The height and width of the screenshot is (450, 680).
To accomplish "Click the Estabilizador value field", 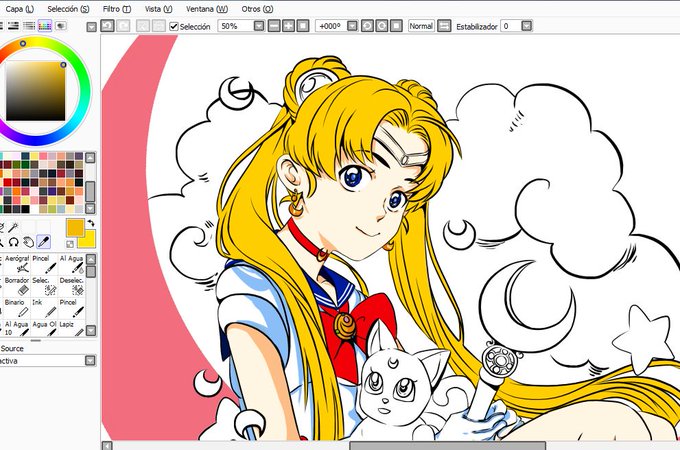I will coord(511,26).
